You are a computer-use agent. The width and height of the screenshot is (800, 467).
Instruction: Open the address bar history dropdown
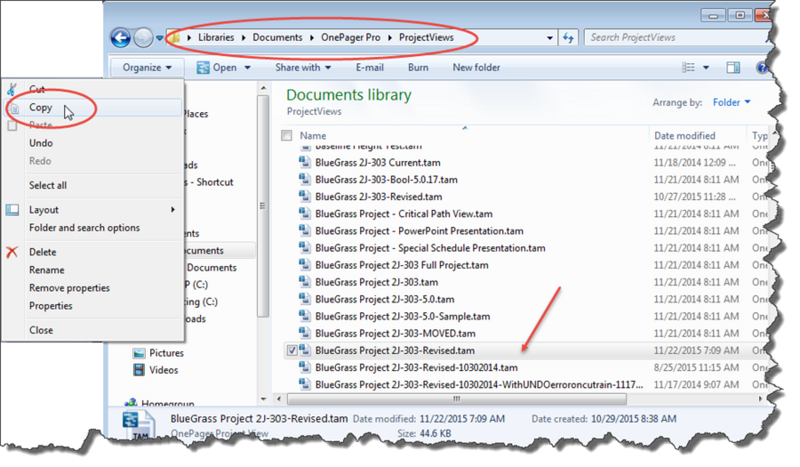(x=549, y=38)
